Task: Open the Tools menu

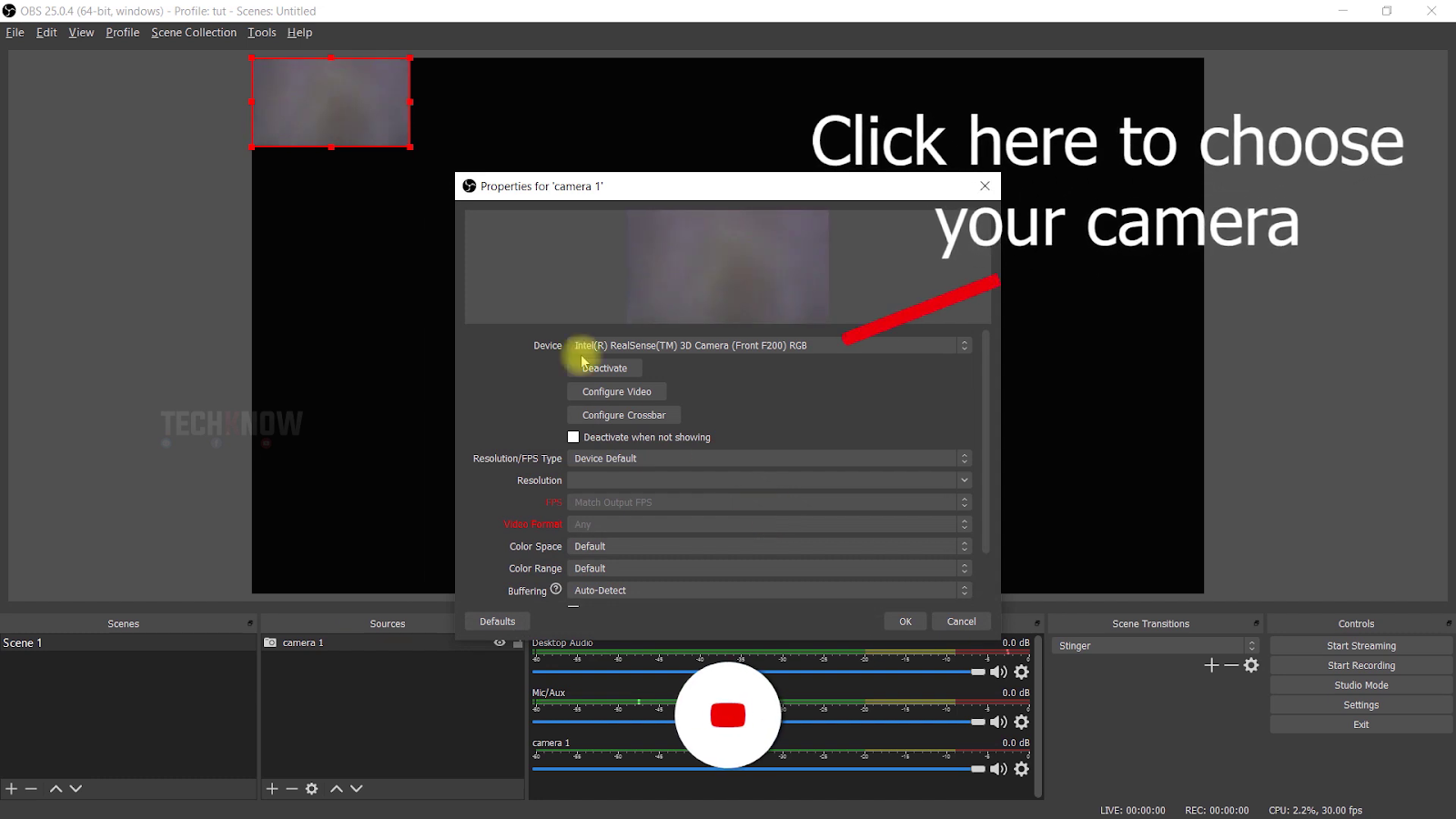Action: point(262,33)
